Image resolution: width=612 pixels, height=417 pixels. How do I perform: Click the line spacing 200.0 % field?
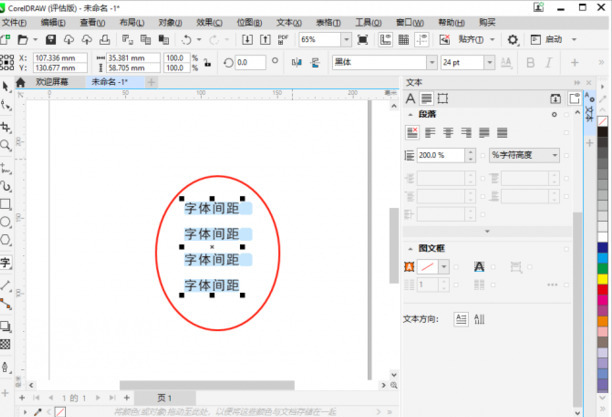coord(438,156)
